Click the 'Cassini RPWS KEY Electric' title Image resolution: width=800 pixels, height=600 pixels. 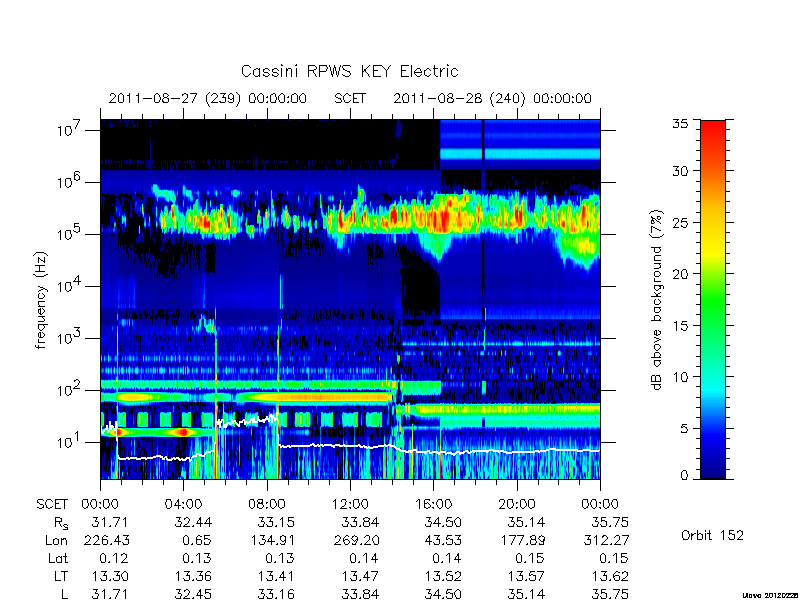(349, 71)
